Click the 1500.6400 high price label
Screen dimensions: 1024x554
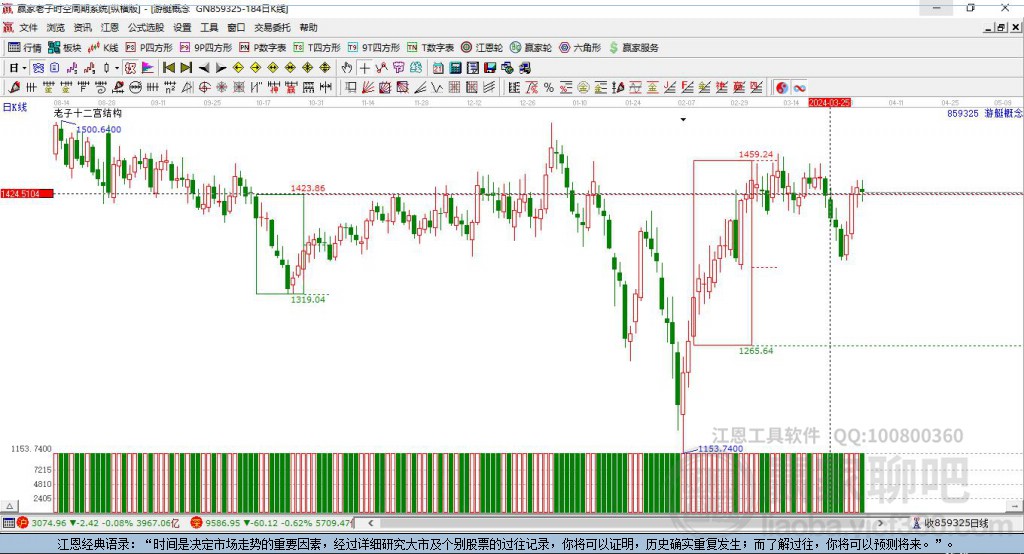point(99,129)
